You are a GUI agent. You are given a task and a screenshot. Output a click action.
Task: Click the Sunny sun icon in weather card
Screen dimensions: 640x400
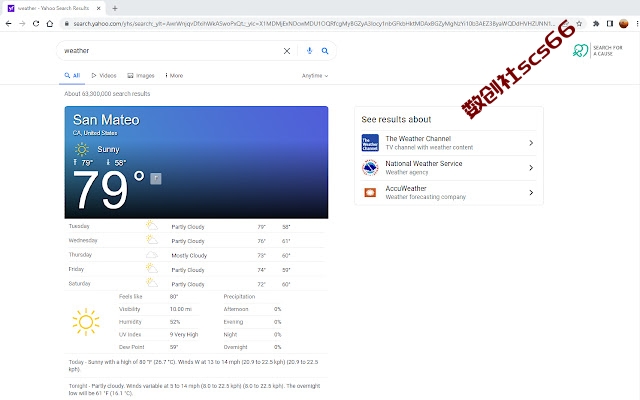(x=82, y=149)
